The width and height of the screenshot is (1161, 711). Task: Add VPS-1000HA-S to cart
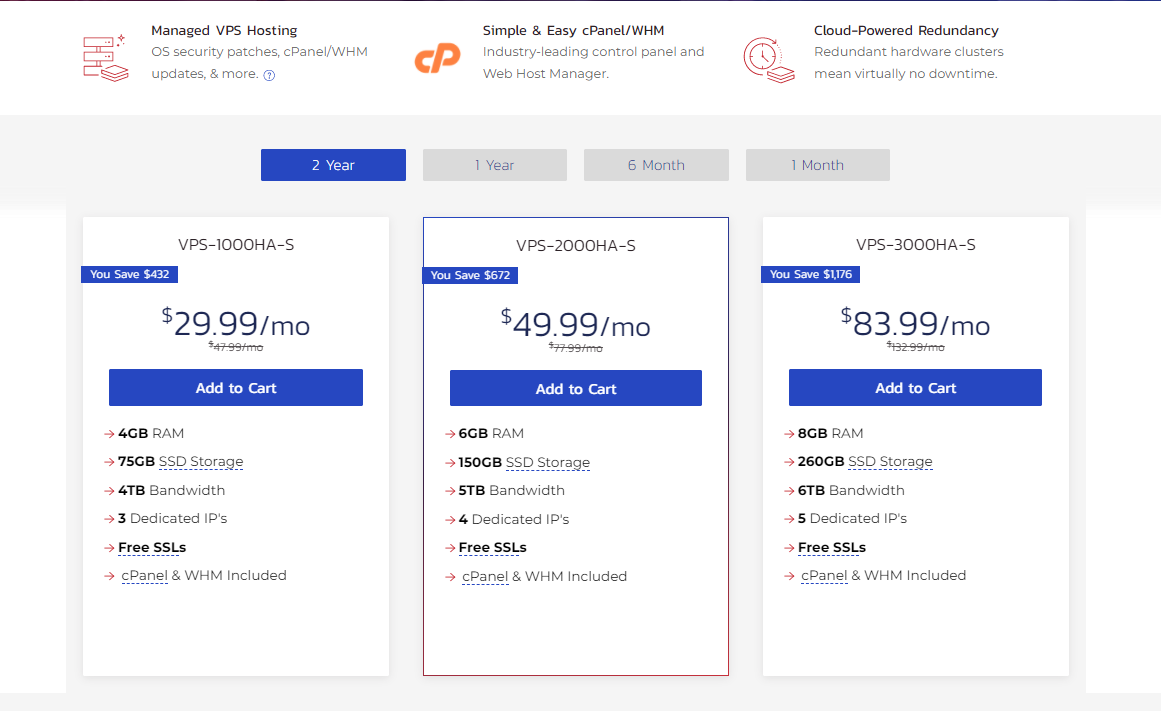(235, 387)
